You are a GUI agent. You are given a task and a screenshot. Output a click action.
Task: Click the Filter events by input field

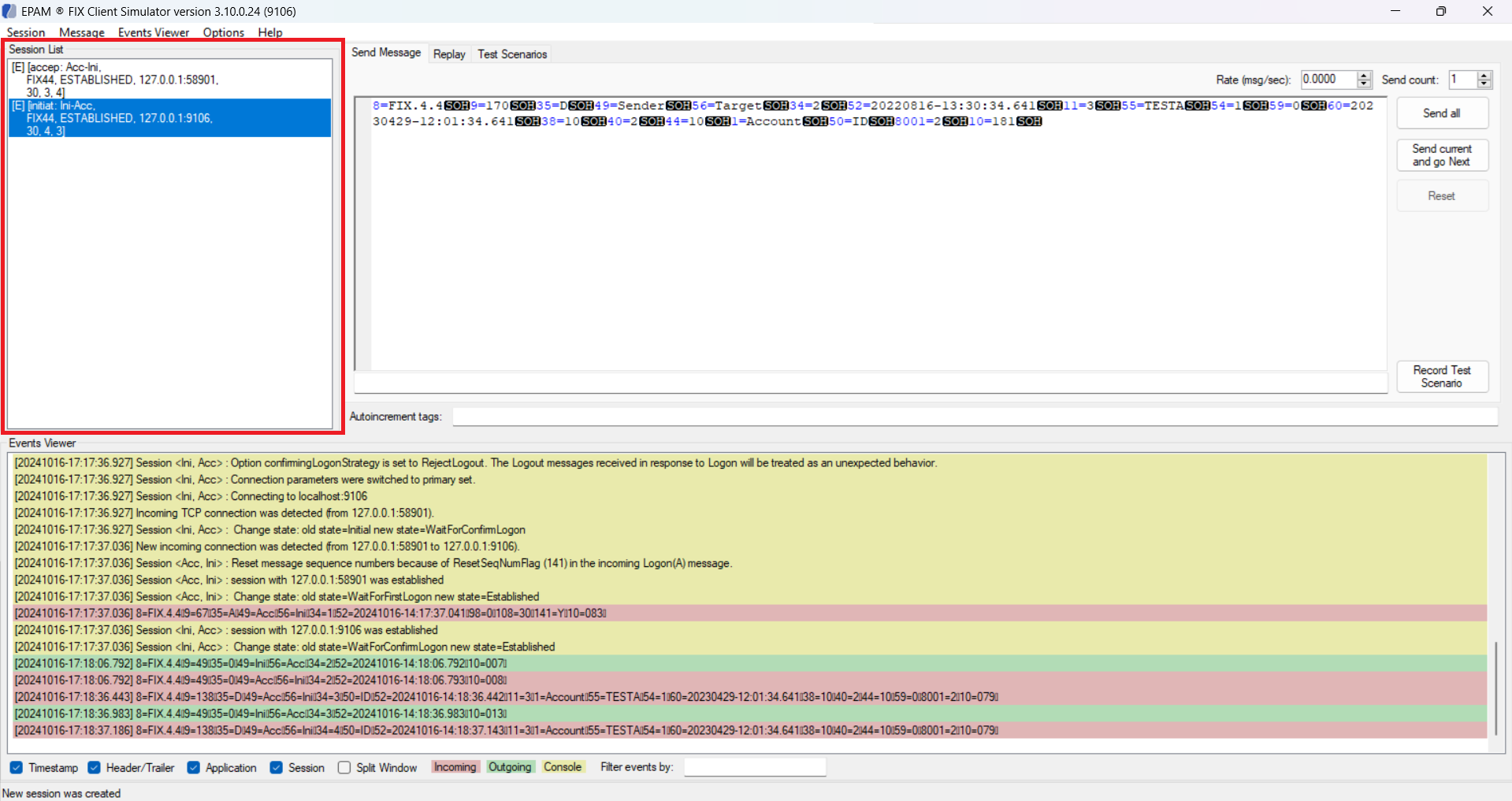click(755, 767)
